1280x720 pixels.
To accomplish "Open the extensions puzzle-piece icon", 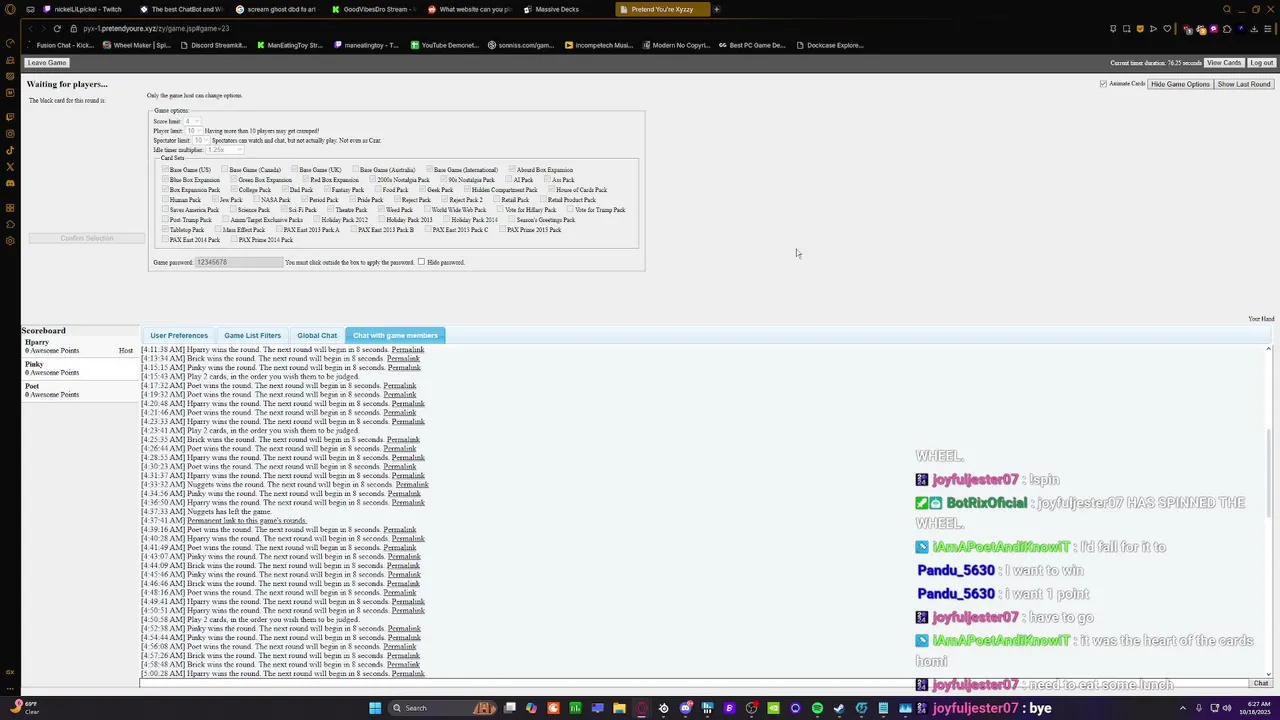I will 1227,29.
